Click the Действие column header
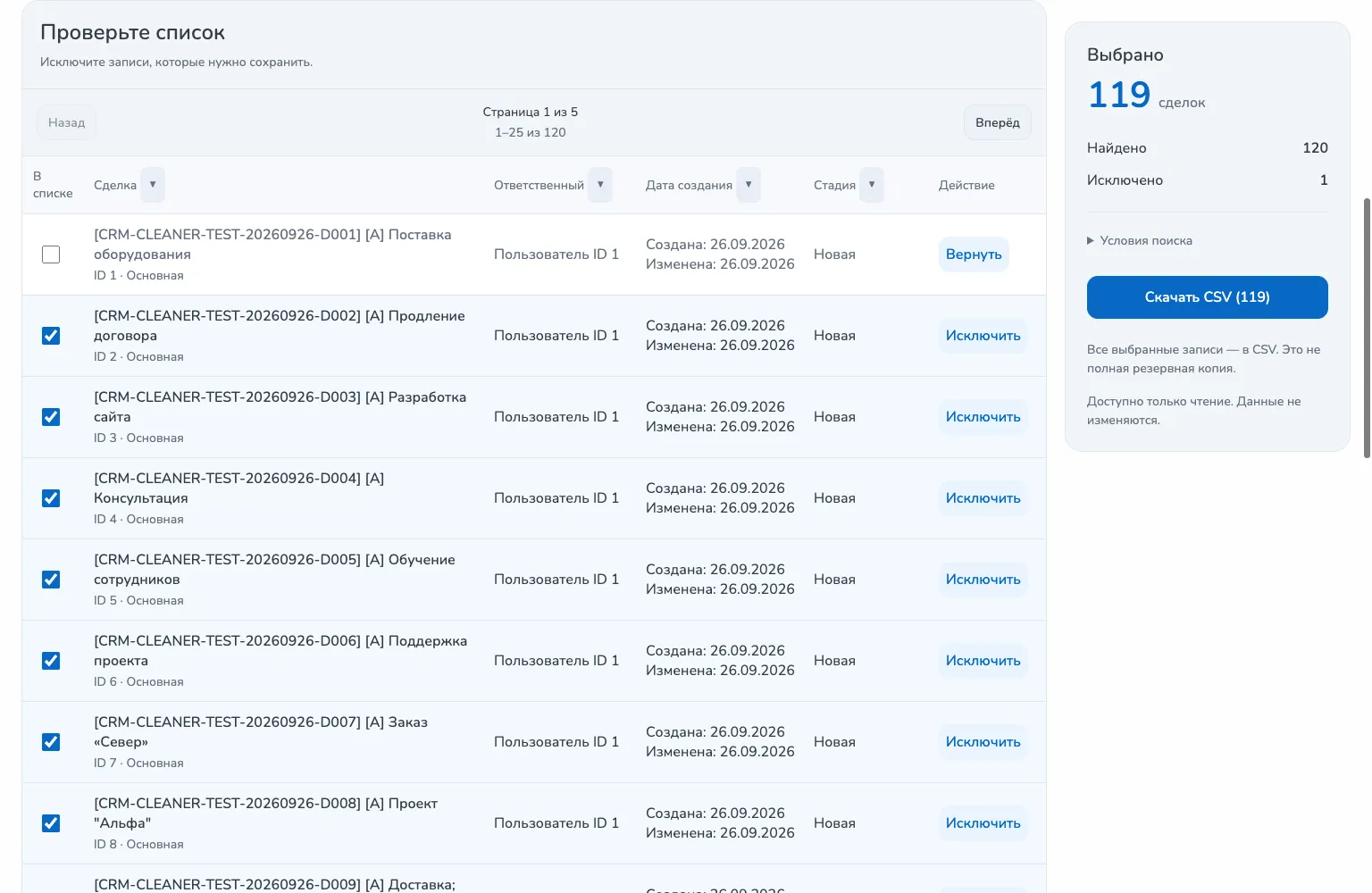The height and width of the screenshot is (893, 1372). (x=966, y=185)
